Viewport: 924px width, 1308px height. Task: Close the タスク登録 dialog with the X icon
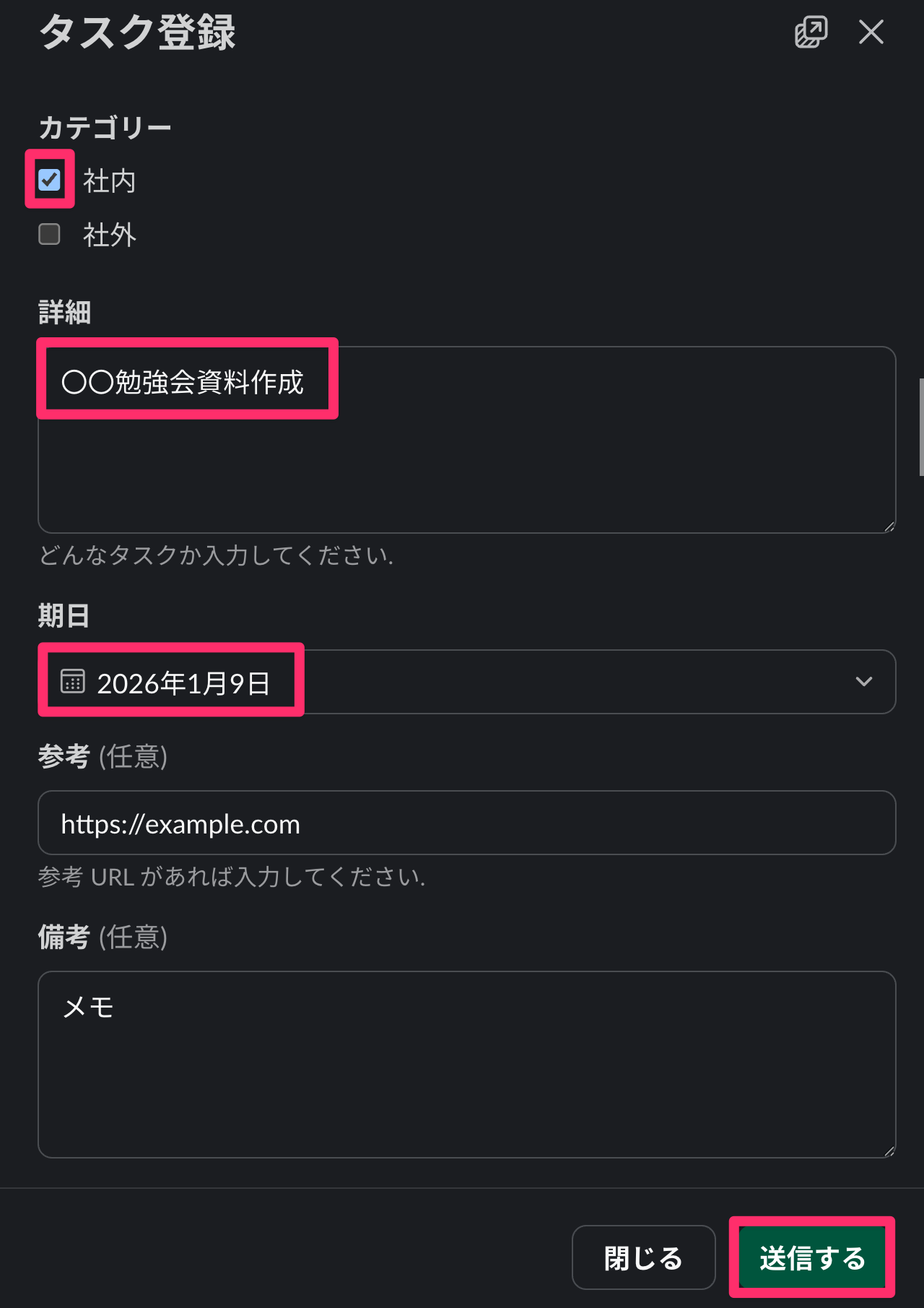point(871,33)
